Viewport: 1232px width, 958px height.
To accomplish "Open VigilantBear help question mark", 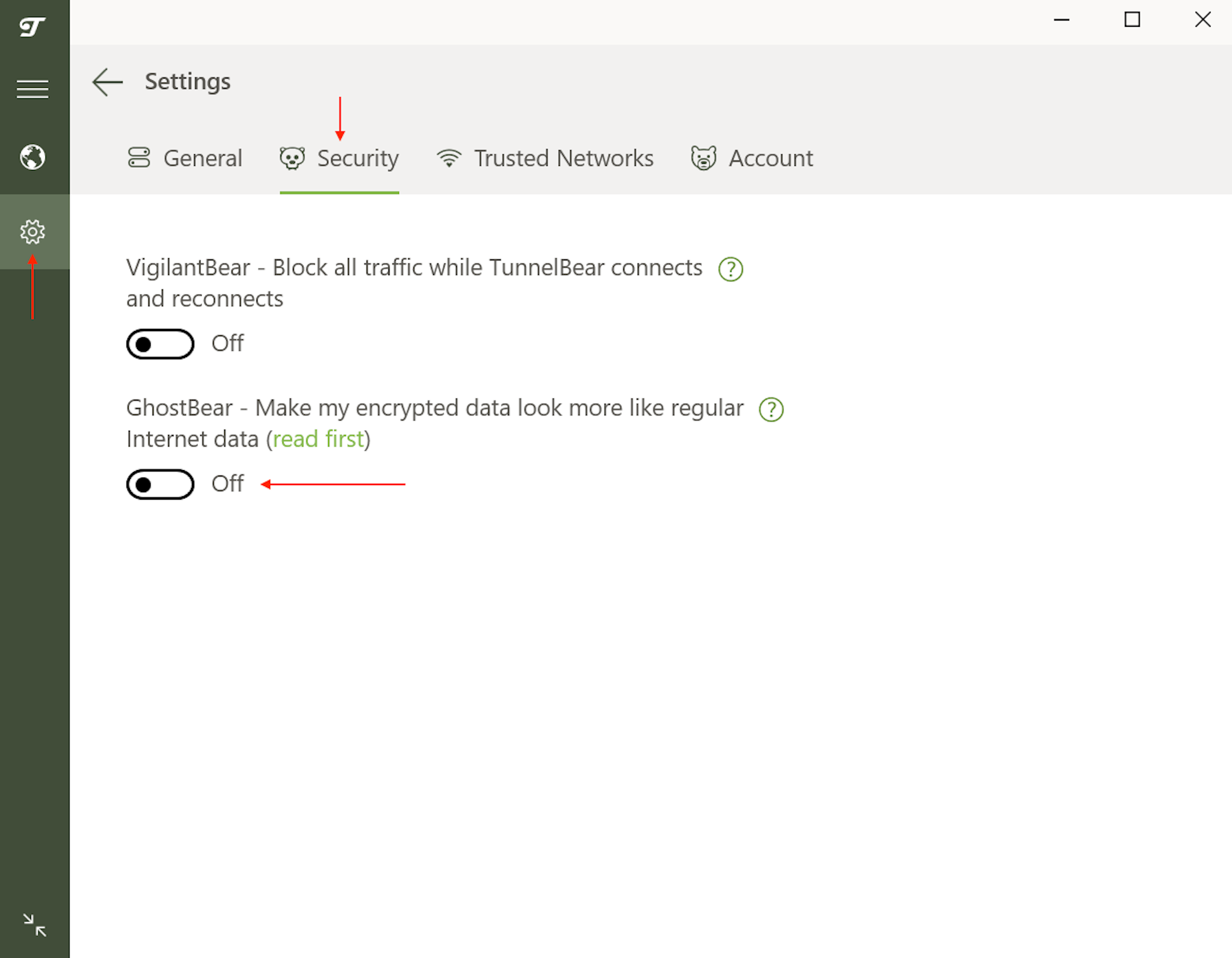I will [x=731, y=269].
